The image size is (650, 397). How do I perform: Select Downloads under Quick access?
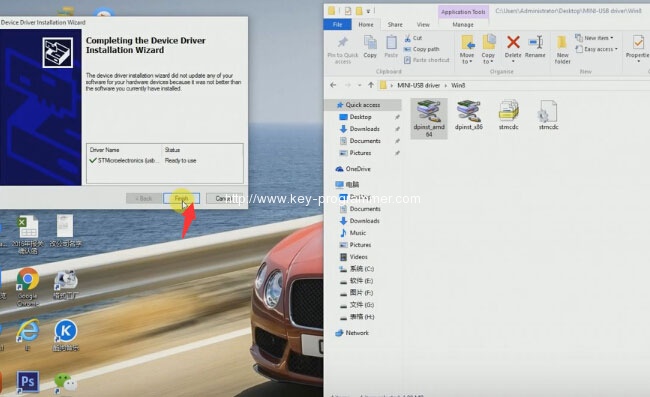364,129
